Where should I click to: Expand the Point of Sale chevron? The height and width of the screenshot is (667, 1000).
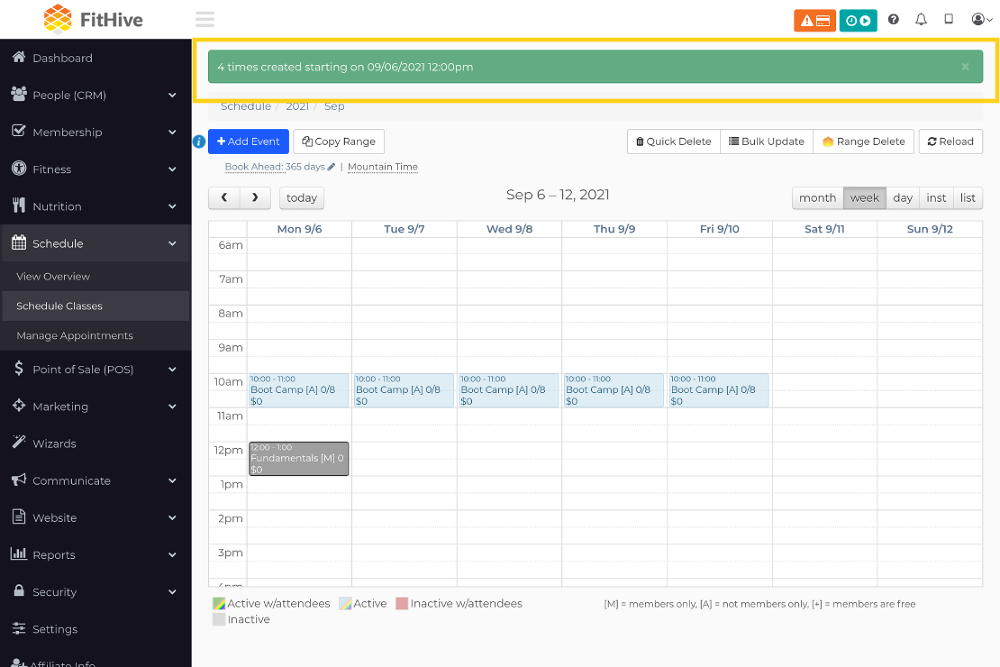[172, 369]
